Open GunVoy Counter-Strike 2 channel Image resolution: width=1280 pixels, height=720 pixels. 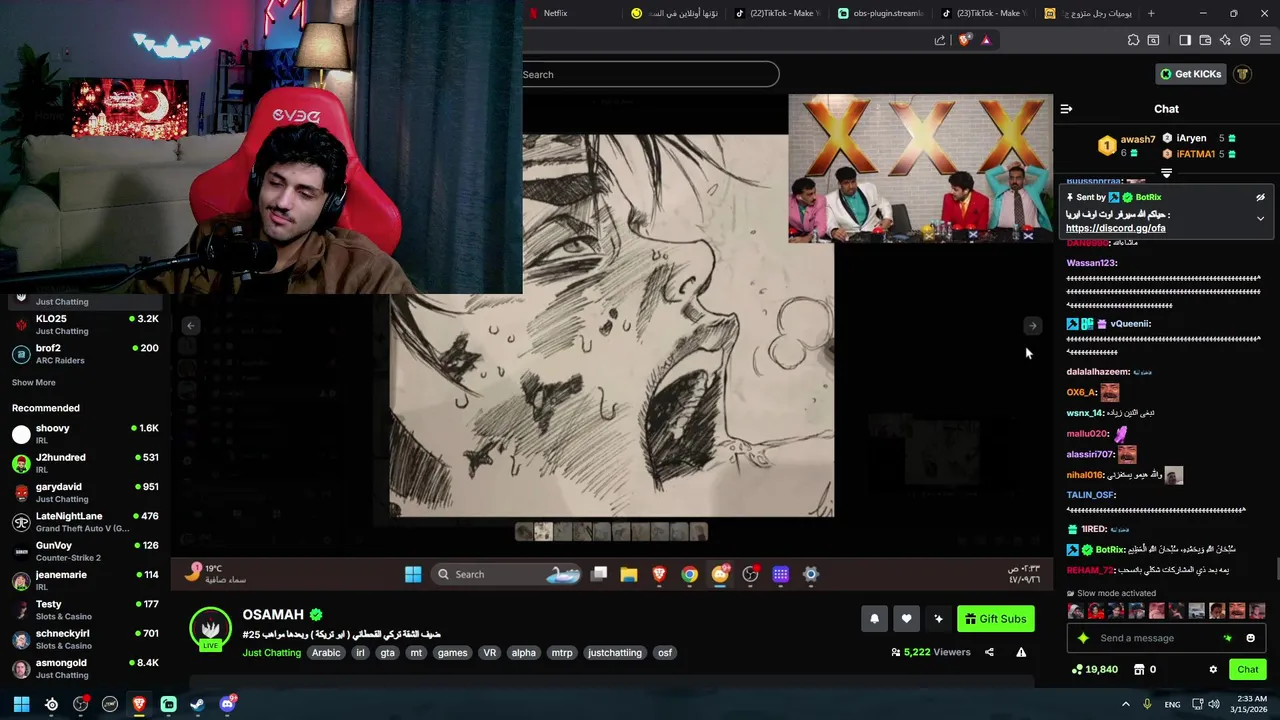pos(85,551)
